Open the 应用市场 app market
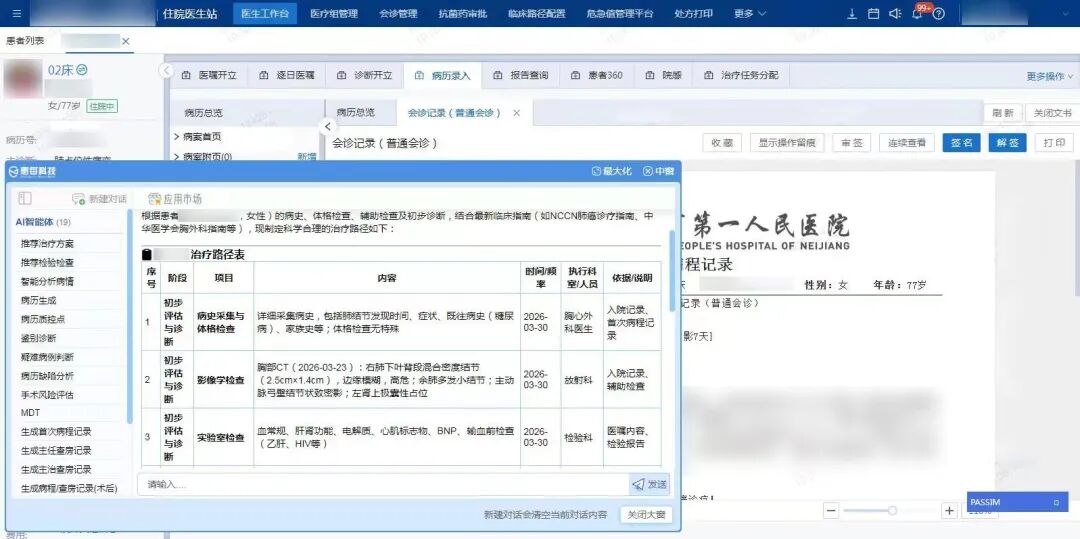Viewport: 1080px width, 539px height. [x=175, y=199]
